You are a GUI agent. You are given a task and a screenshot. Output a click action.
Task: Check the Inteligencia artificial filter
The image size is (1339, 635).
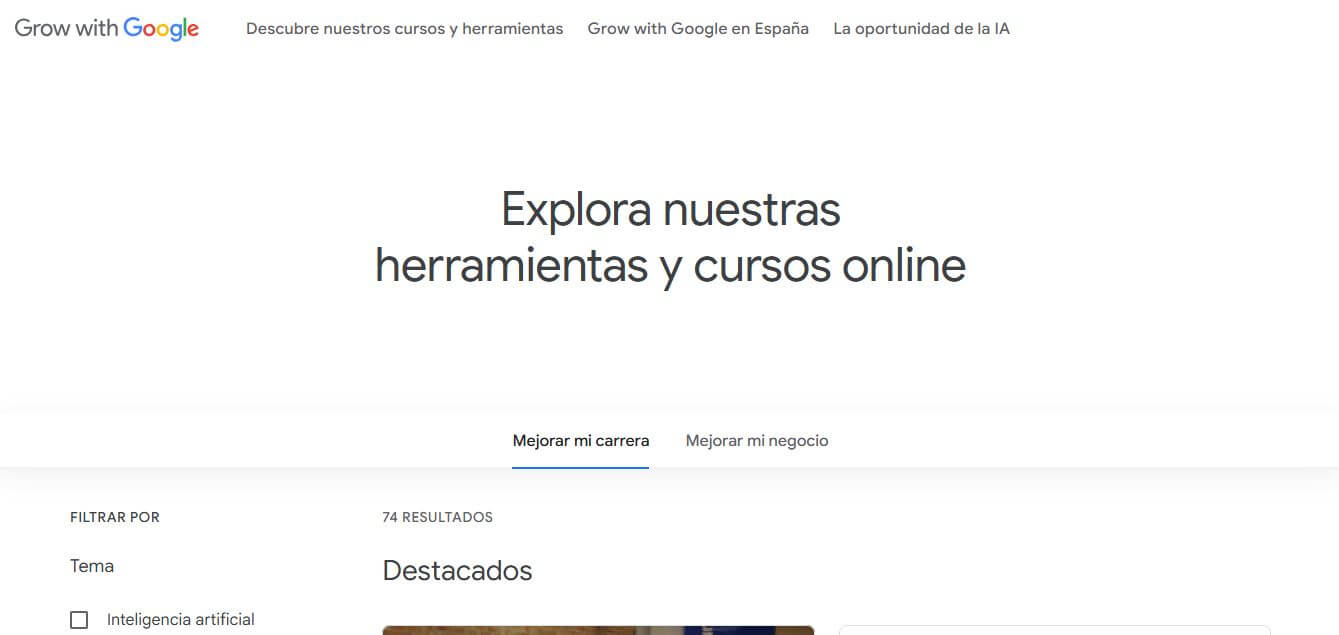(79, 620)
